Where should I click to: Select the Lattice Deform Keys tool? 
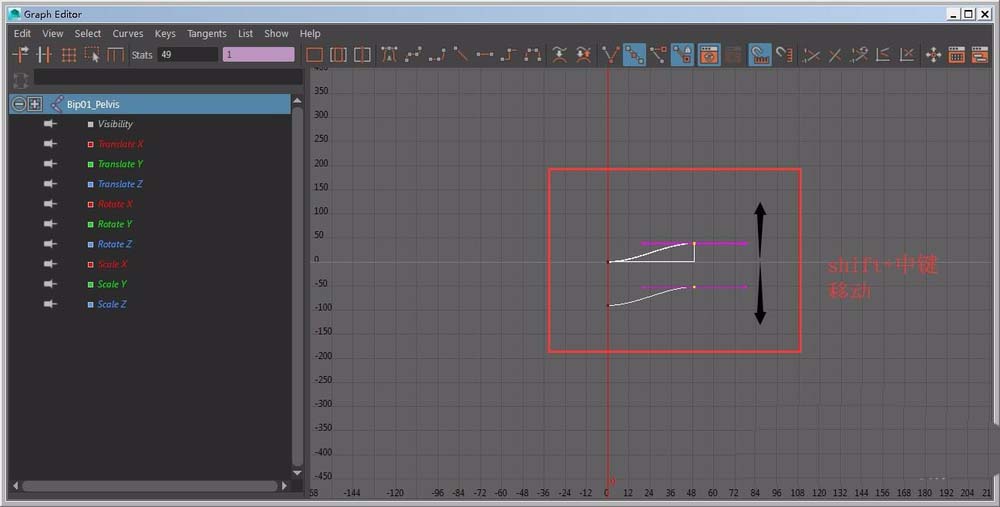tap(69, 55)
